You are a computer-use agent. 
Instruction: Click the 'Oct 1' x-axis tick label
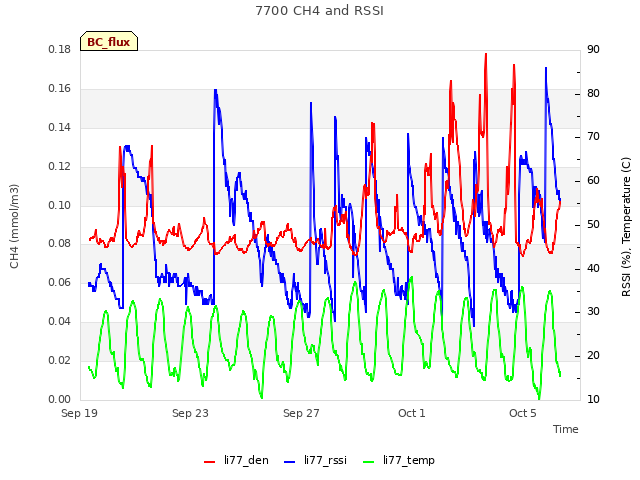click(412, 413)
